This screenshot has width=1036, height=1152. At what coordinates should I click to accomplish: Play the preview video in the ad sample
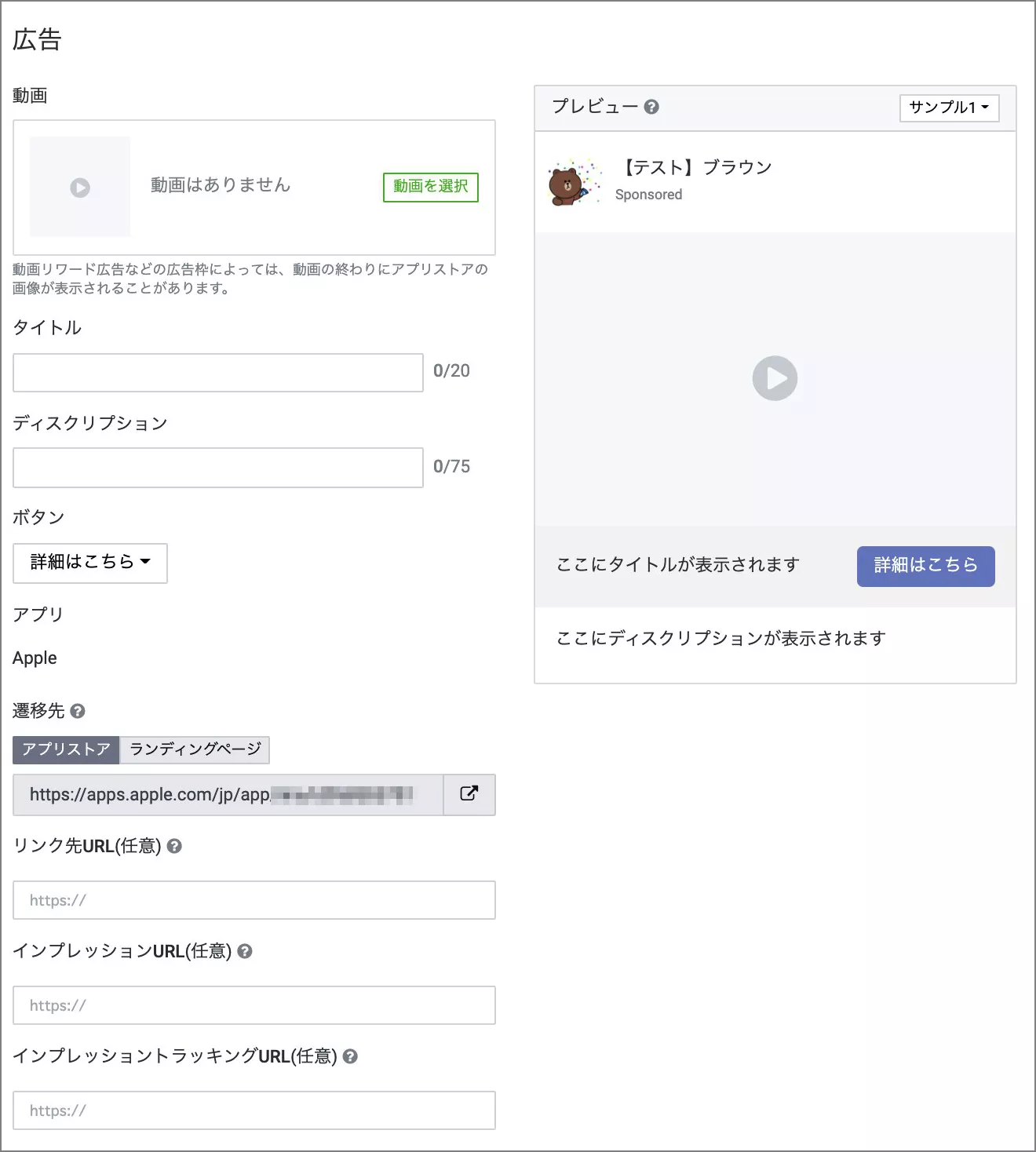[x=775, y=378]
